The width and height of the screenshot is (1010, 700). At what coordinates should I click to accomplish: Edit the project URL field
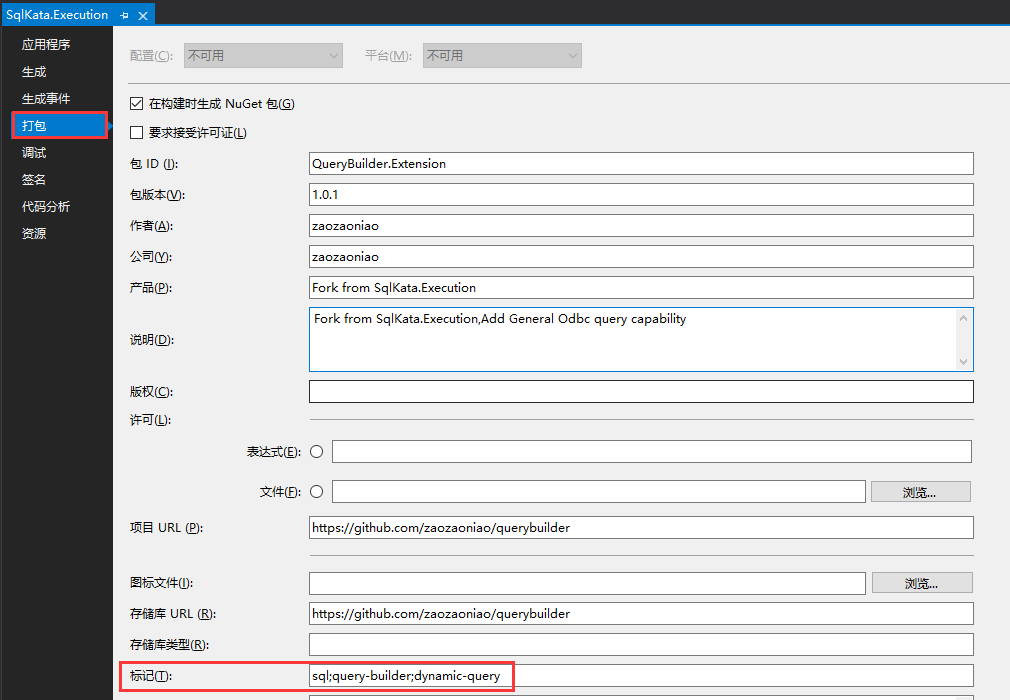641,527
